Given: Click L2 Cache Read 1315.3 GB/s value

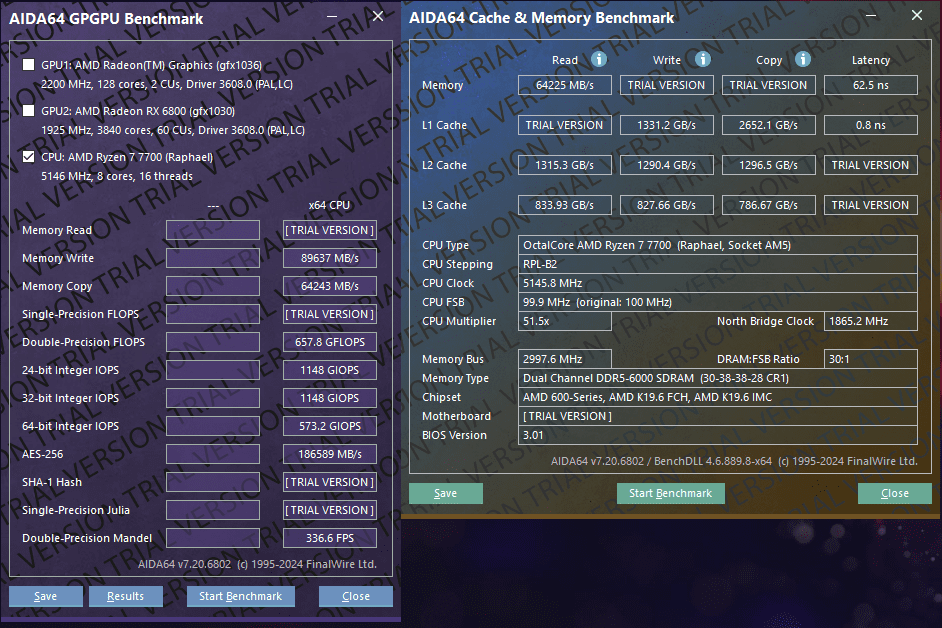Looking at the screenshot, I should point(565,165).
